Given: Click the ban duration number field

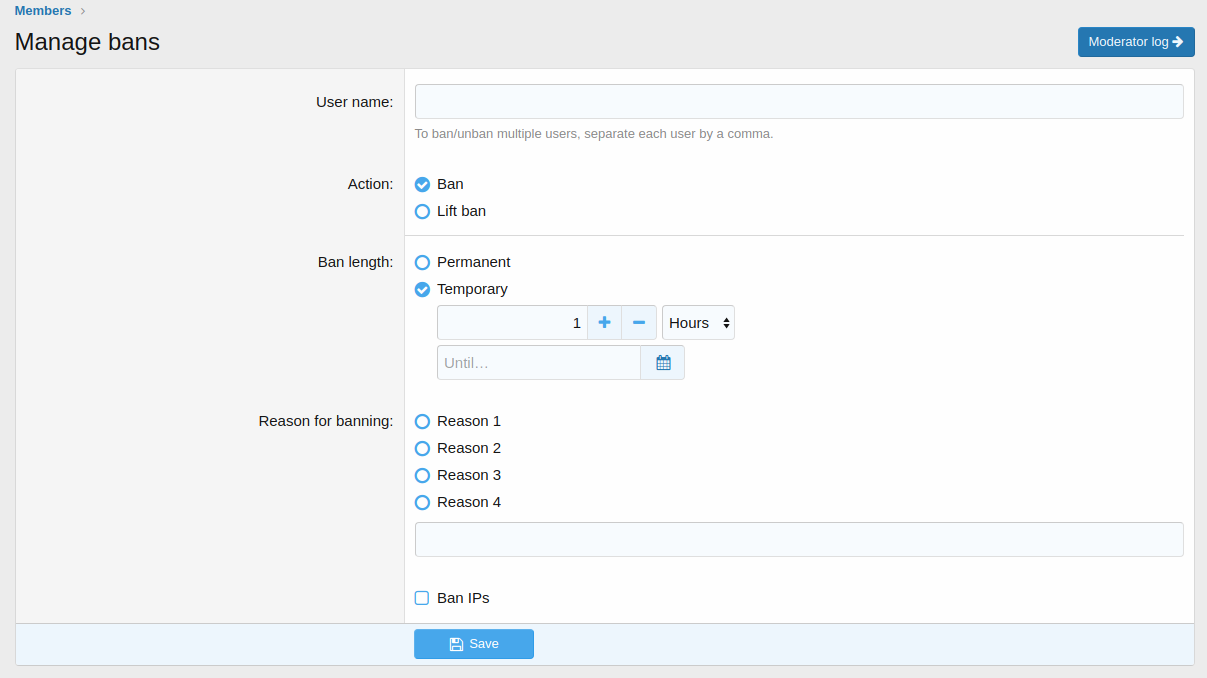Looking at the screenshot, I should 512,323.
